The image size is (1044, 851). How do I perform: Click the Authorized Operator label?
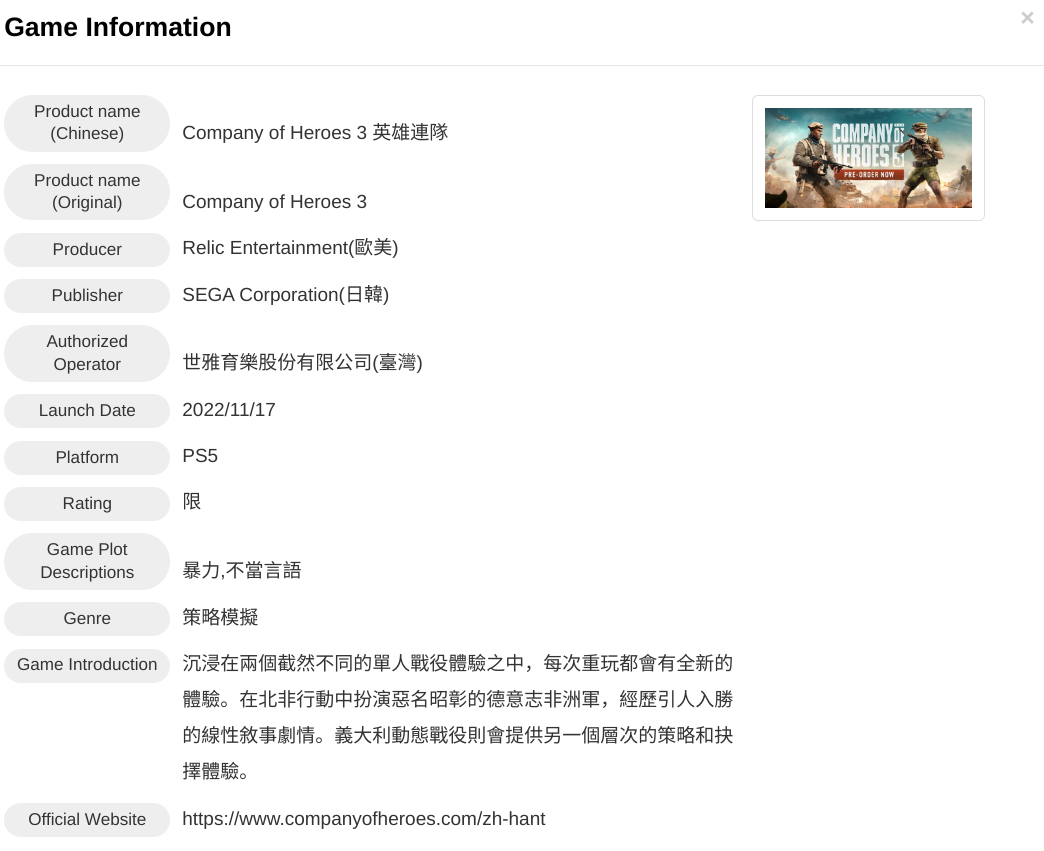click(87, 353)
